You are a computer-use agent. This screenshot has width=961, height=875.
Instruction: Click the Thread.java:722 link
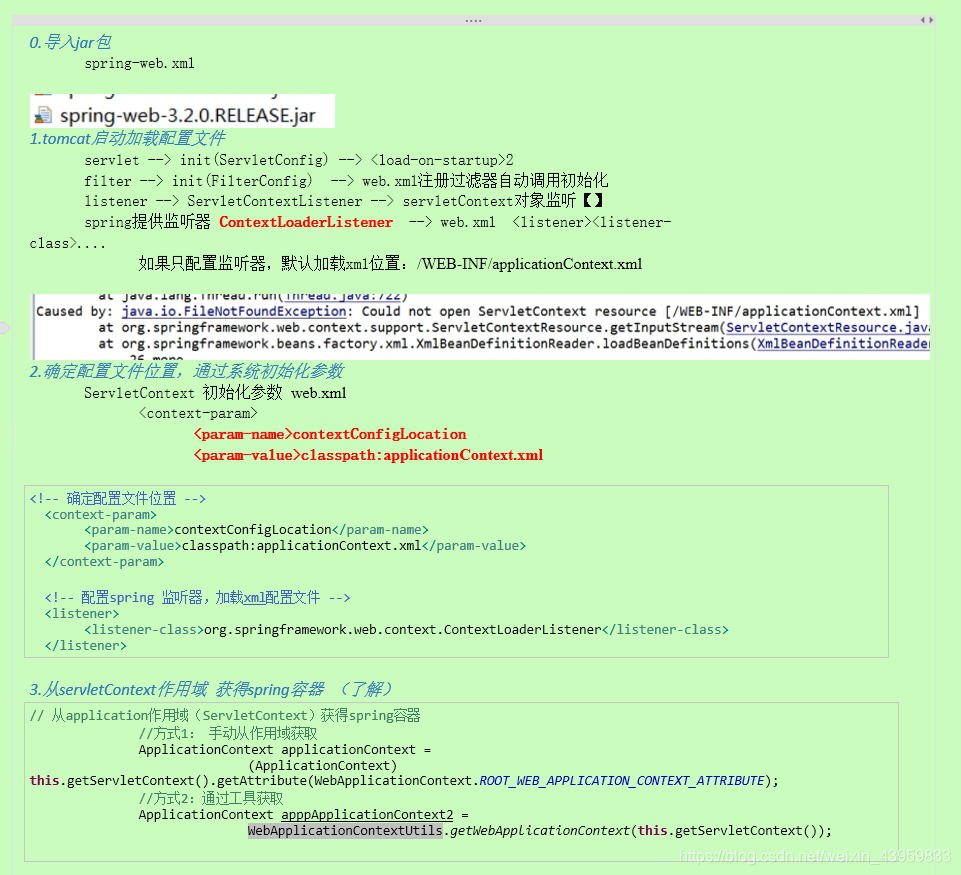coord(343,296)
